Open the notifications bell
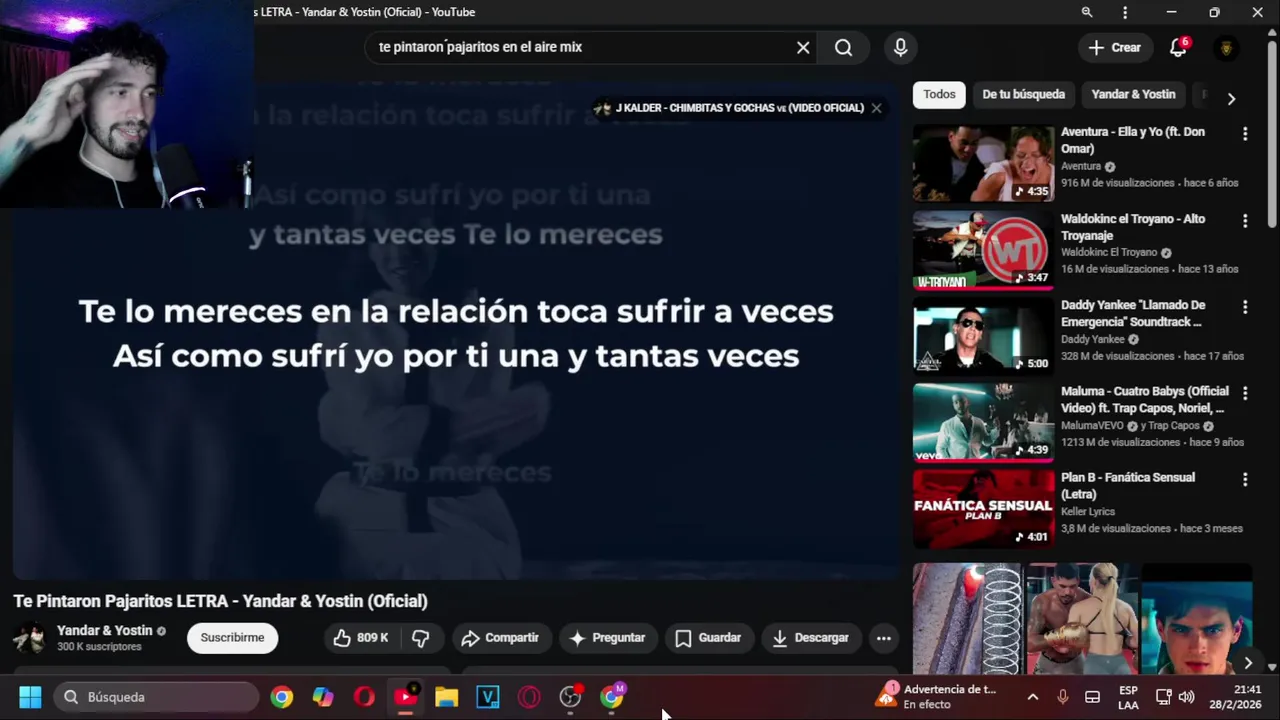The width and height of the screenshot is (1280, 720). coord(1178,47)
